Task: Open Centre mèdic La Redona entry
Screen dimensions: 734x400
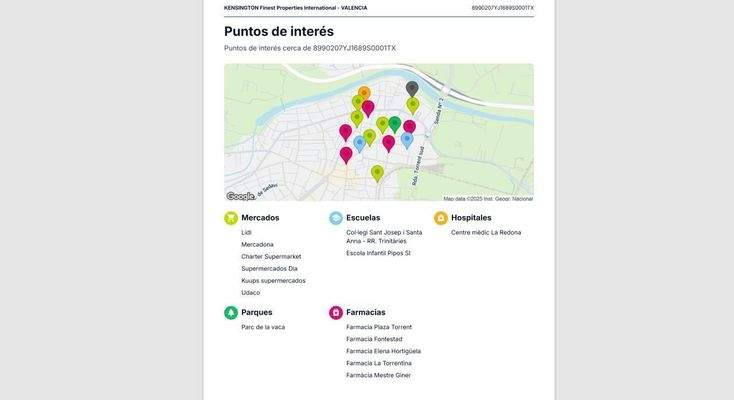Action: point(486,233)
